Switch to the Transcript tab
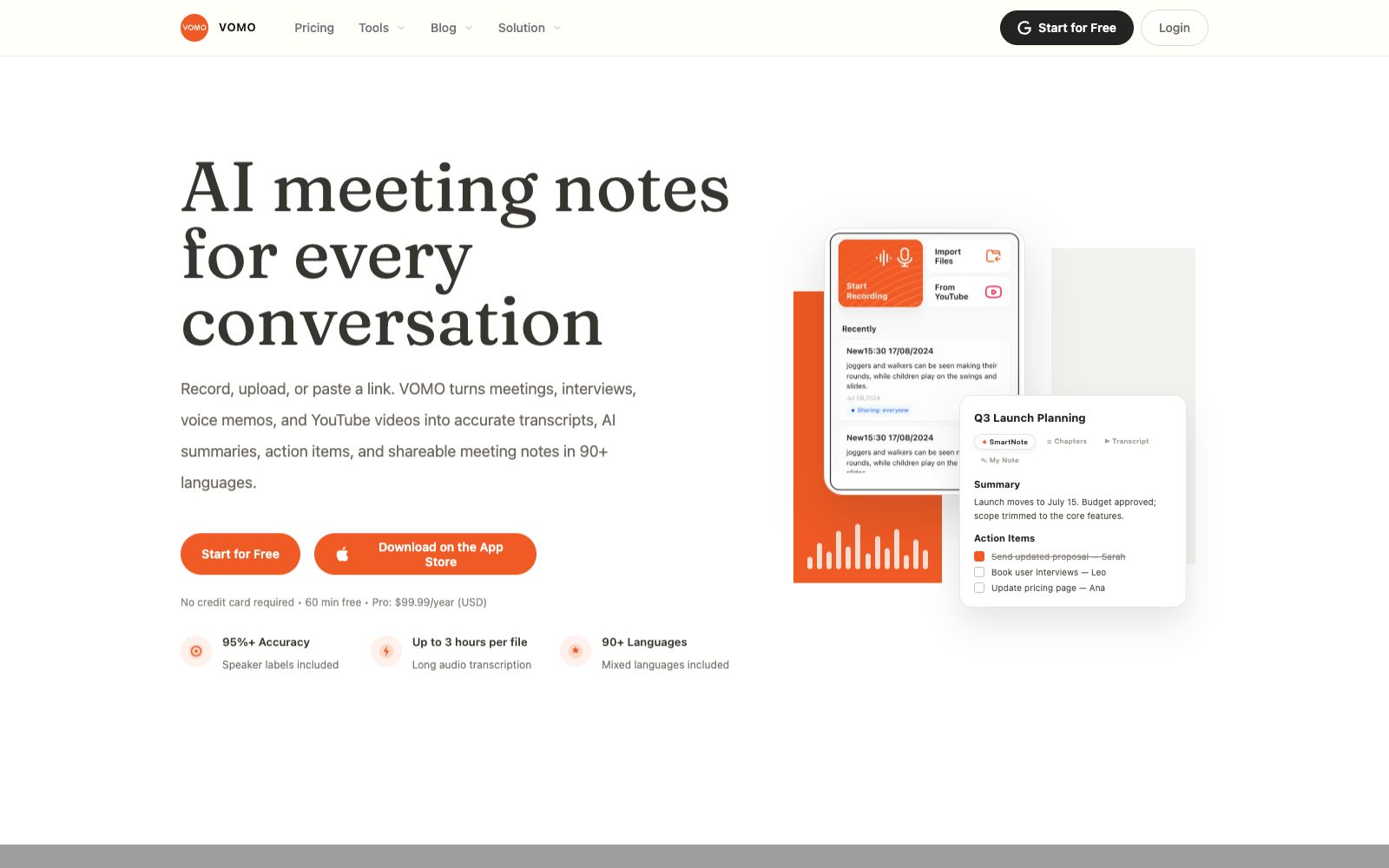 (x=1127, y=442)
